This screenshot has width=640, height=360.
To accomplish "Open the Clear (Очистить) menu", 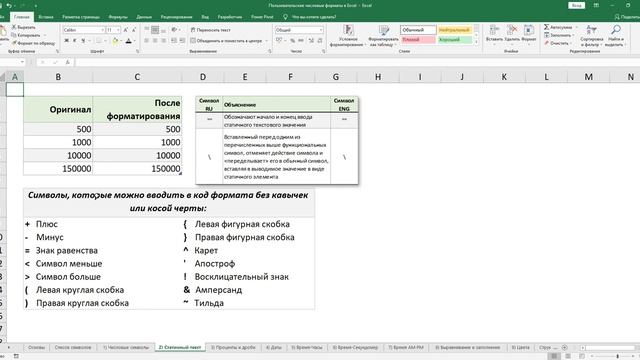I will 556,43.
